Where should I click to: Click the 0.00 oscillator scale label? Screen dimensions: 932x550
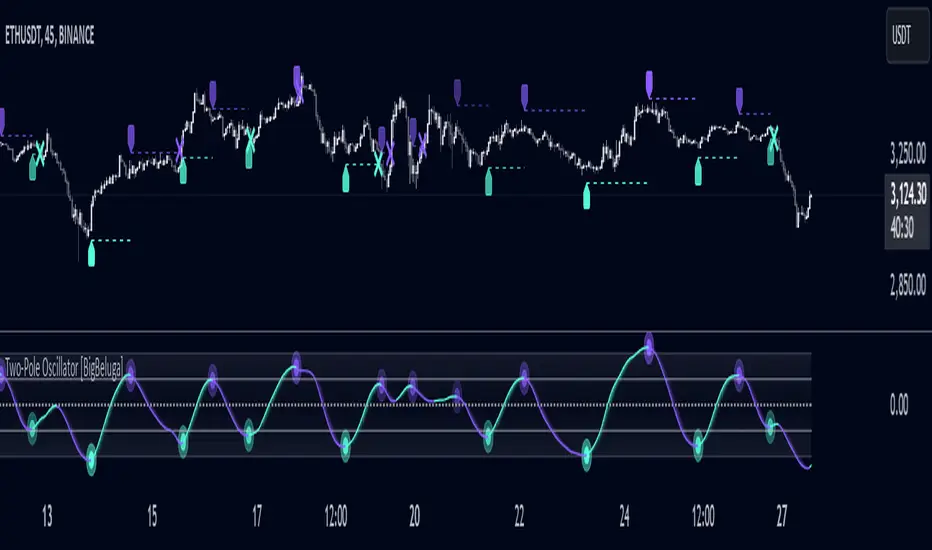click(x=899, y=405)
